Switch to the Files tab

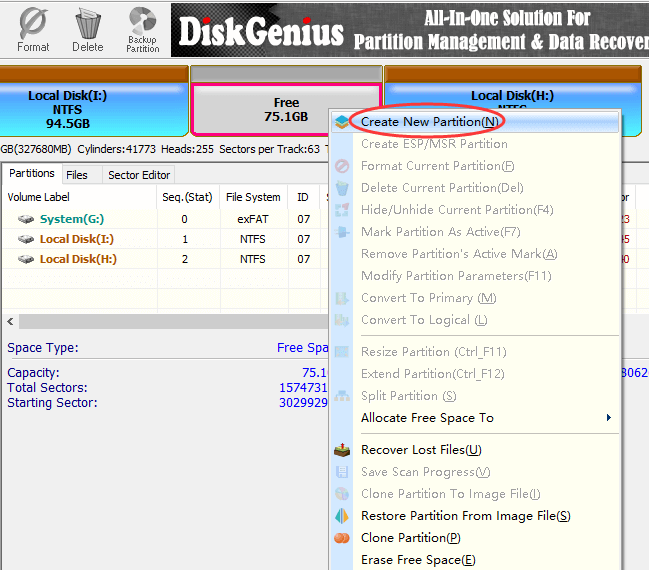click(77, 175)
